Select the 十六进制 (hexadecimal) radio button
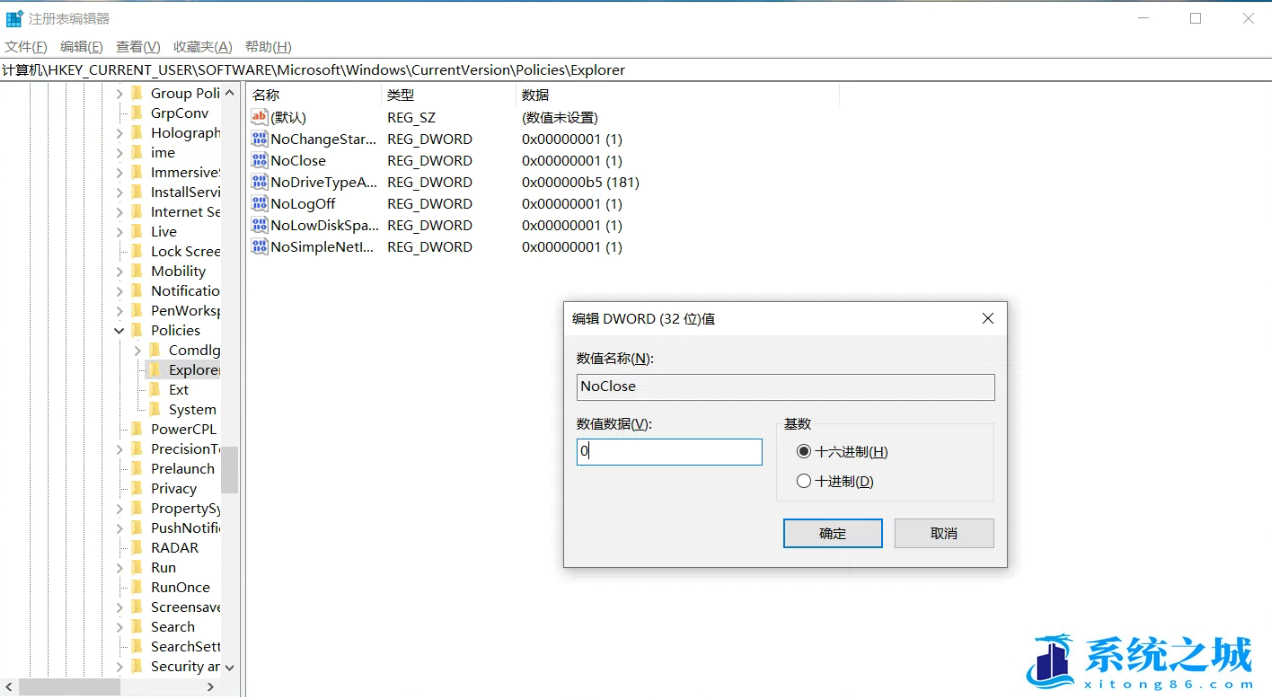 [803, 451]
